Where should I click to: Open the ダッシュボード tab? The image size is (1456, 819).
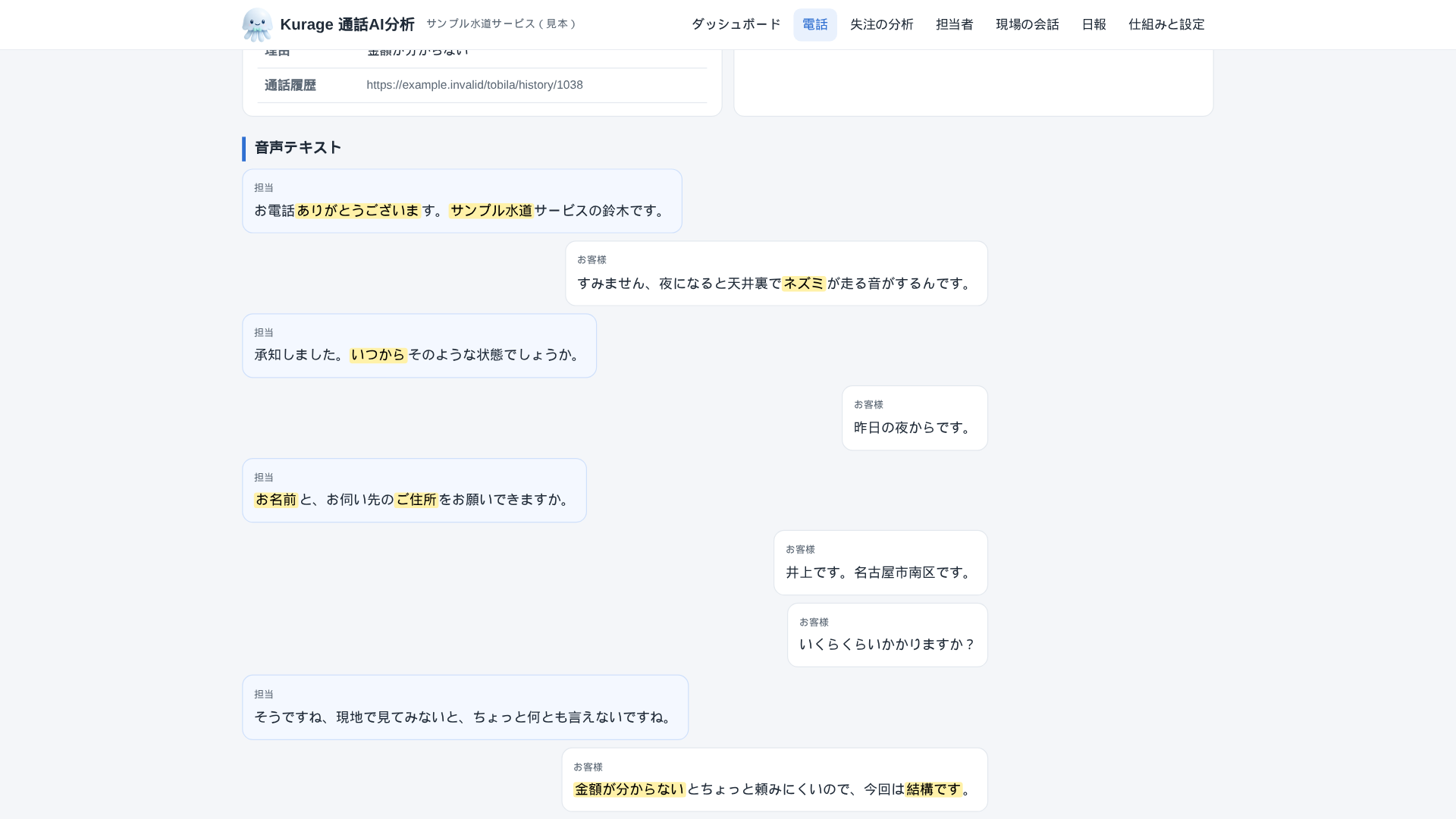736,24
